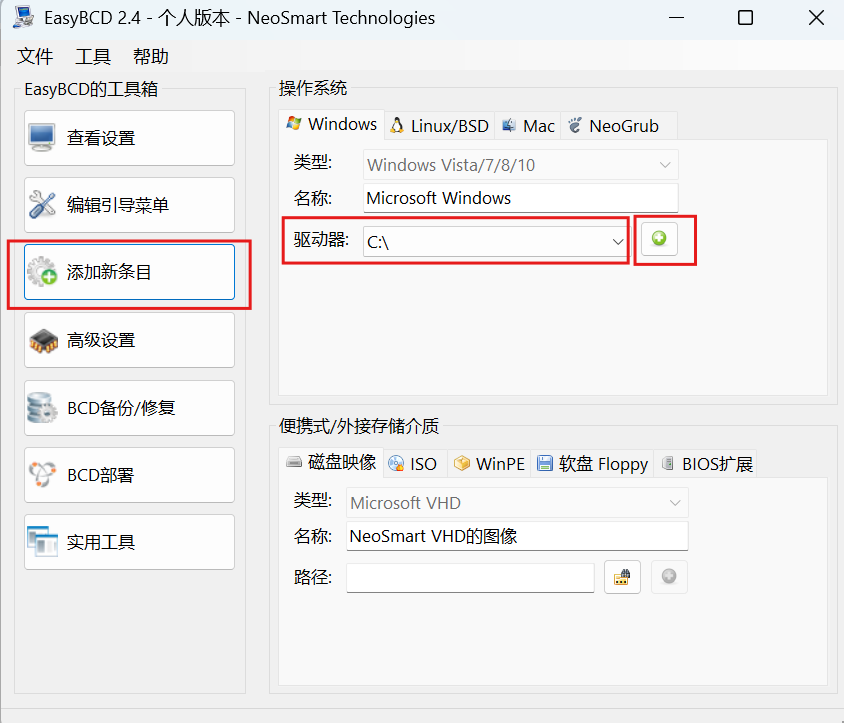Image resolution: width=844 pixels, height=723 pixels.
Task: Click the green plus add-entry button beside 驱动器
Action: coord(659,238)
